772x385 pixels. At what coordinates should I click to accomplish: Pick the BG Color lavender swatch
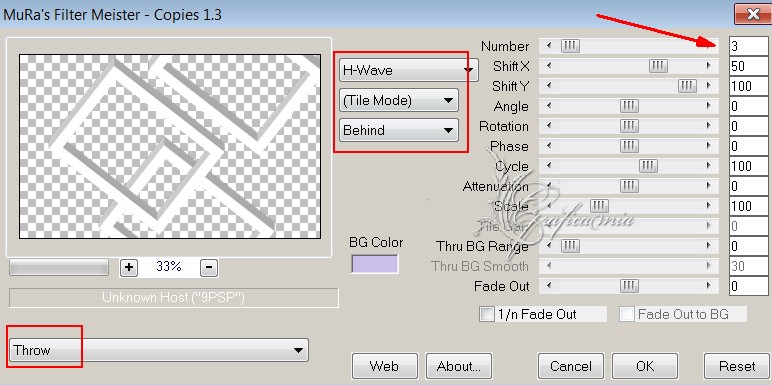click(375, 264)
